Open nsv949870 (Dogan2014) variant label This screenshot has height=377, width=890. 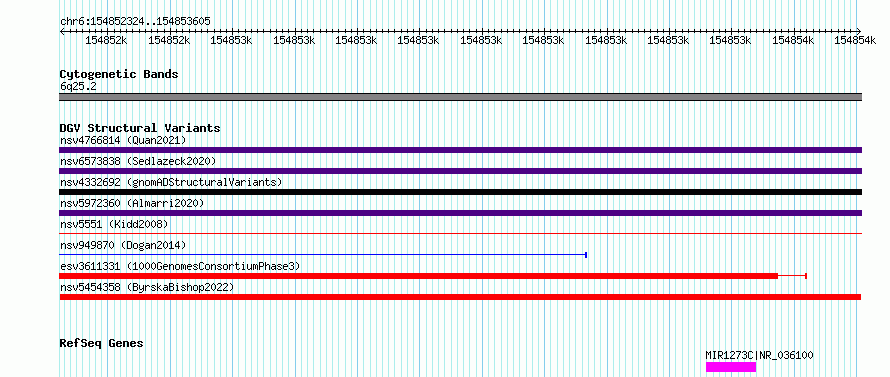tap(123, 245)
